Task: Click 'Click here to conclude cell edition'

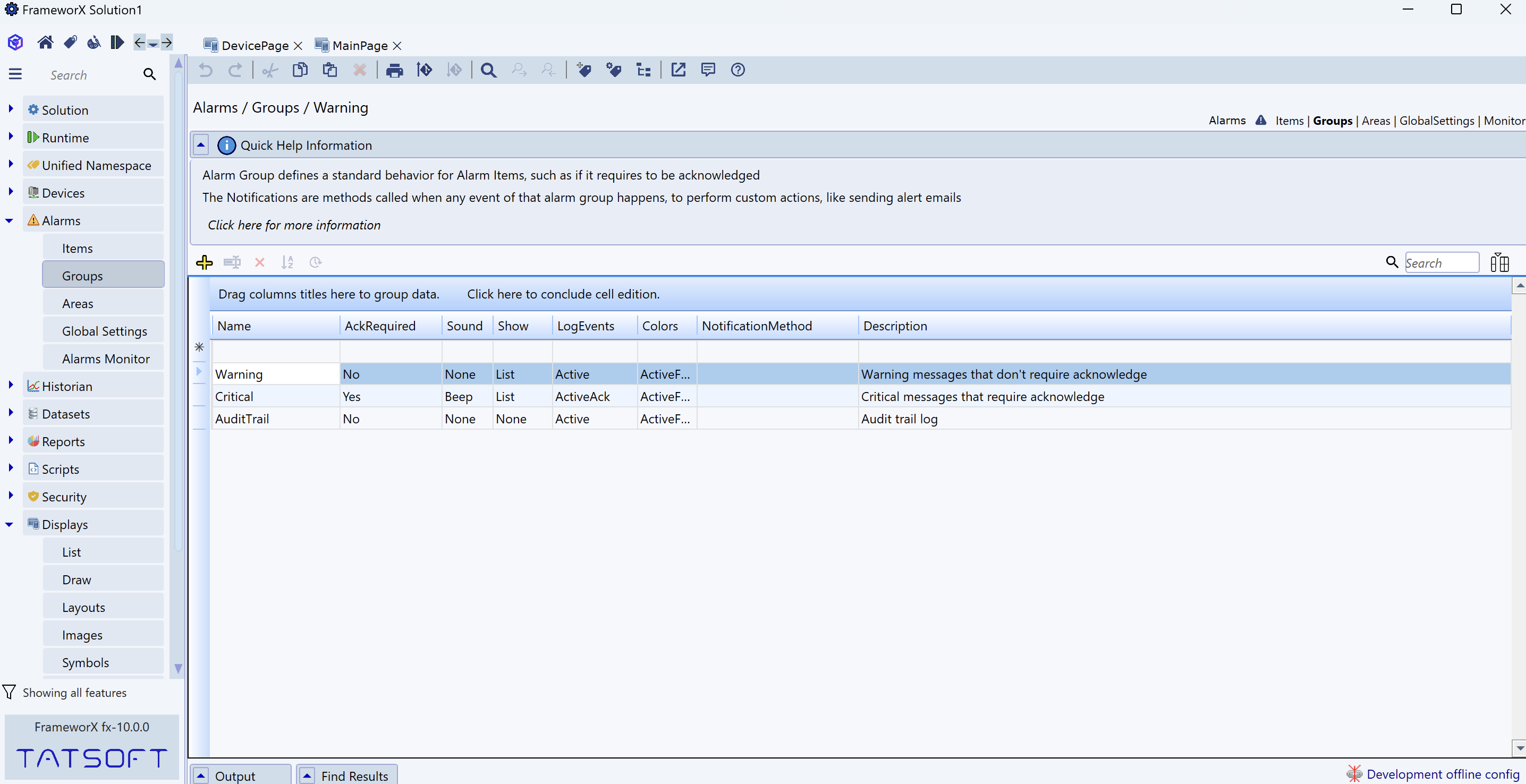Action: [x=563, y=294]
